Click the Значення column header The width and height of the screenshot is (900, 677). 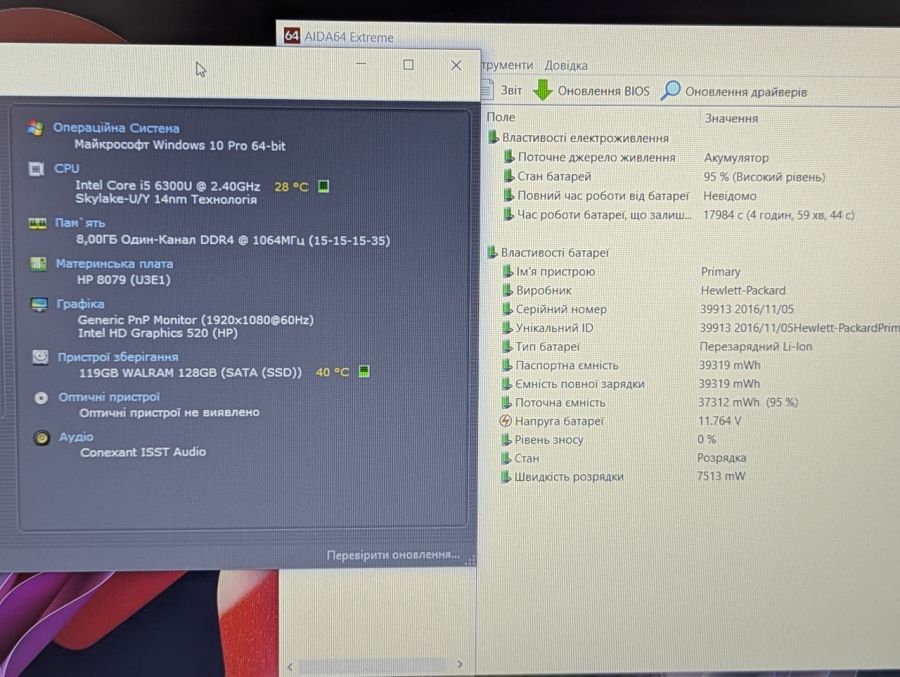coord(731,118)
